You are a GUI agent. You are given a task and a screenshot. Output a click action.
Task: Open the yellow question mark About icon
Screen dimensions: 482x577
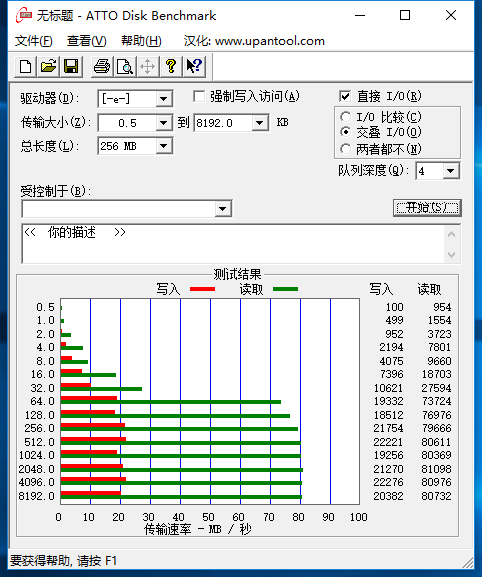point(171,67)
